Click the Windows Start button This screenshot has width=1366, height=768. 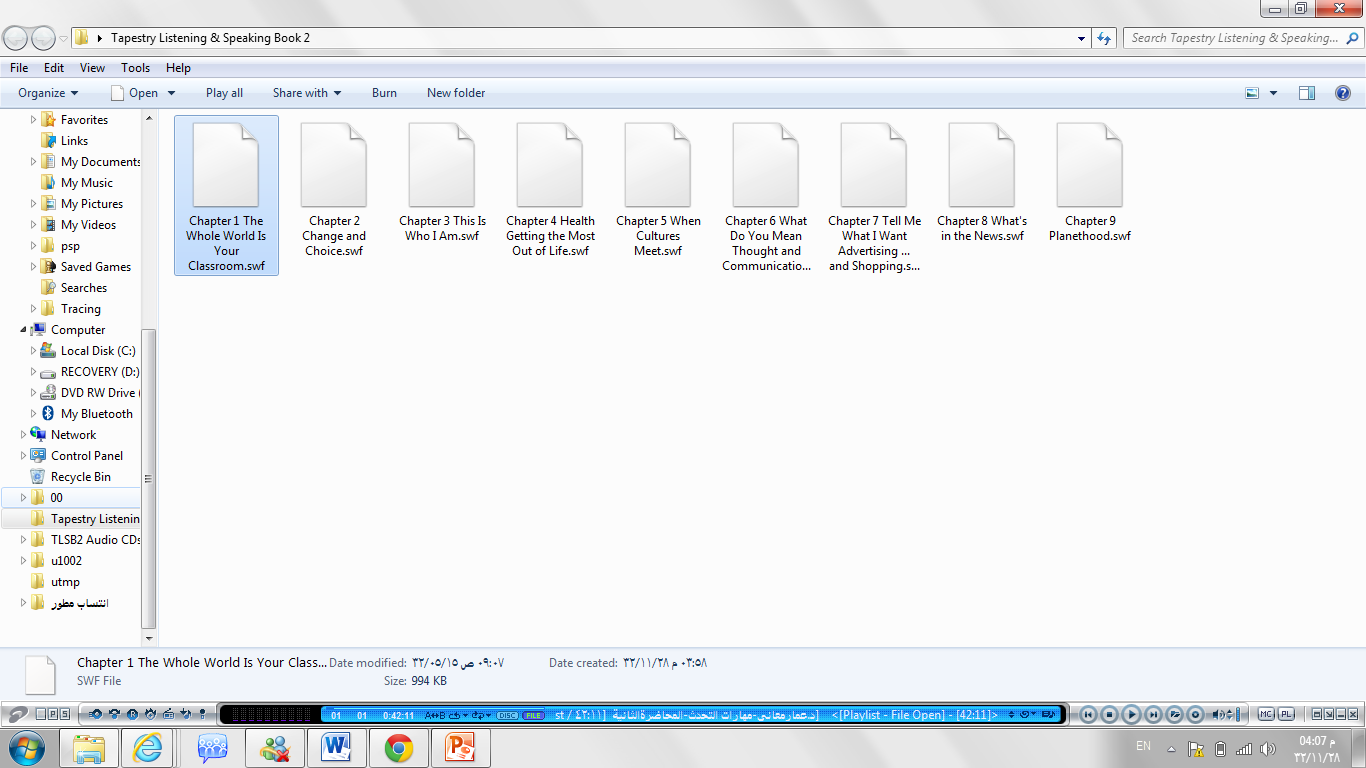[x=27, y=748]
